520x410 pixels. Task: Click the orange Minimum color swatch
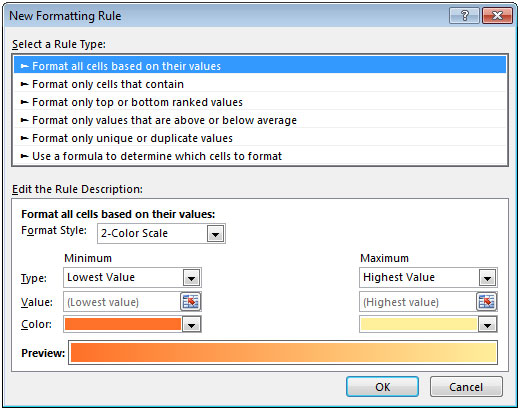point(123,324)
